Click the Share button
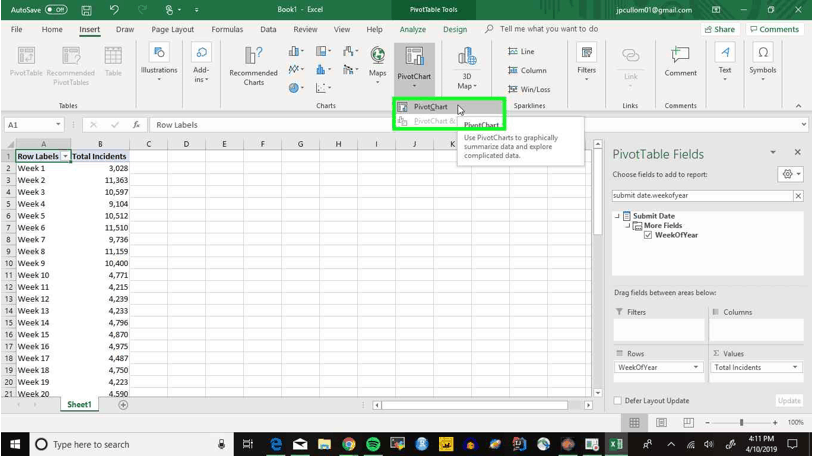 point(719,30)
